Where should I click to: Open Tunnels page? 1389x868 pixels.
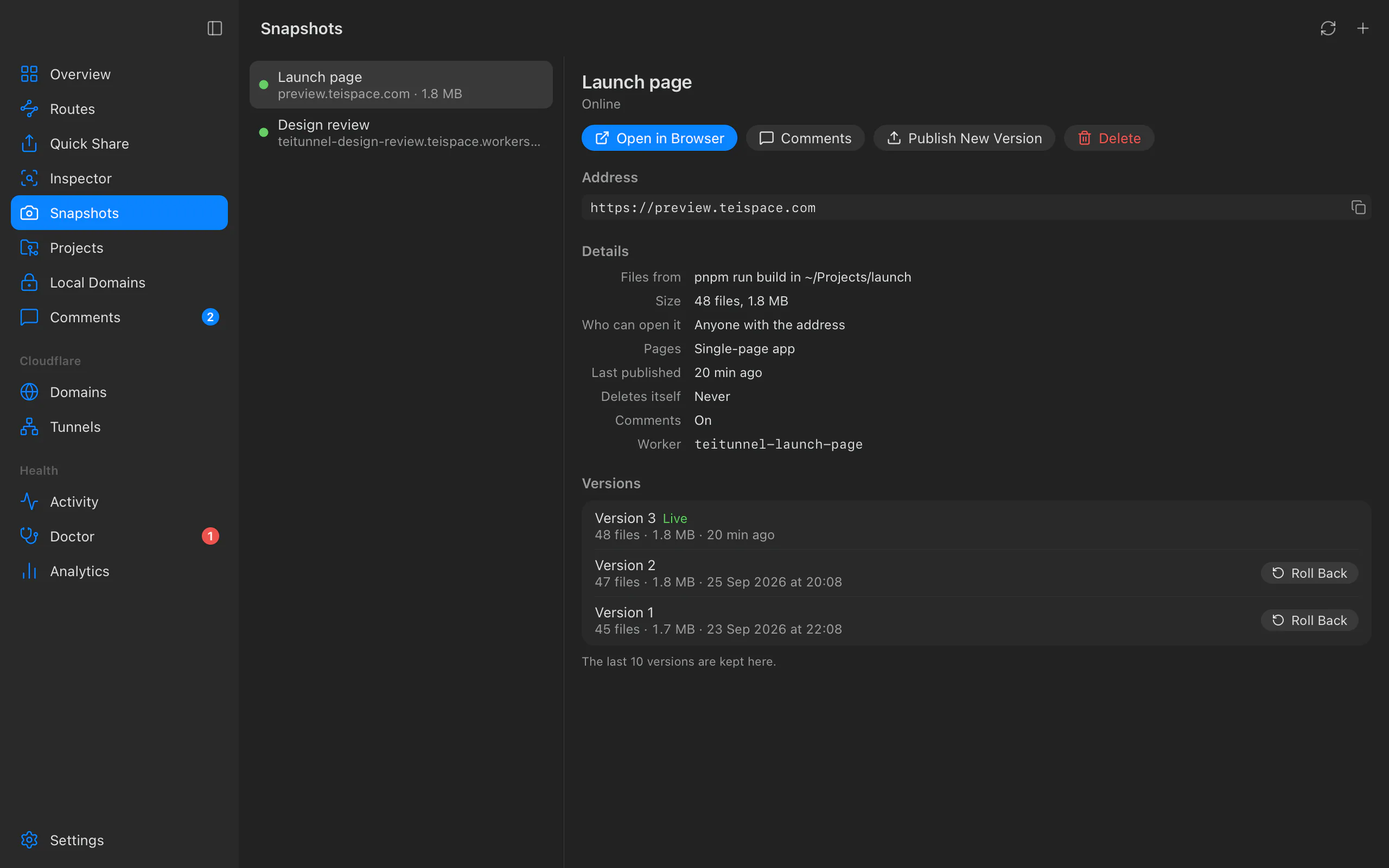click(119, 427)
